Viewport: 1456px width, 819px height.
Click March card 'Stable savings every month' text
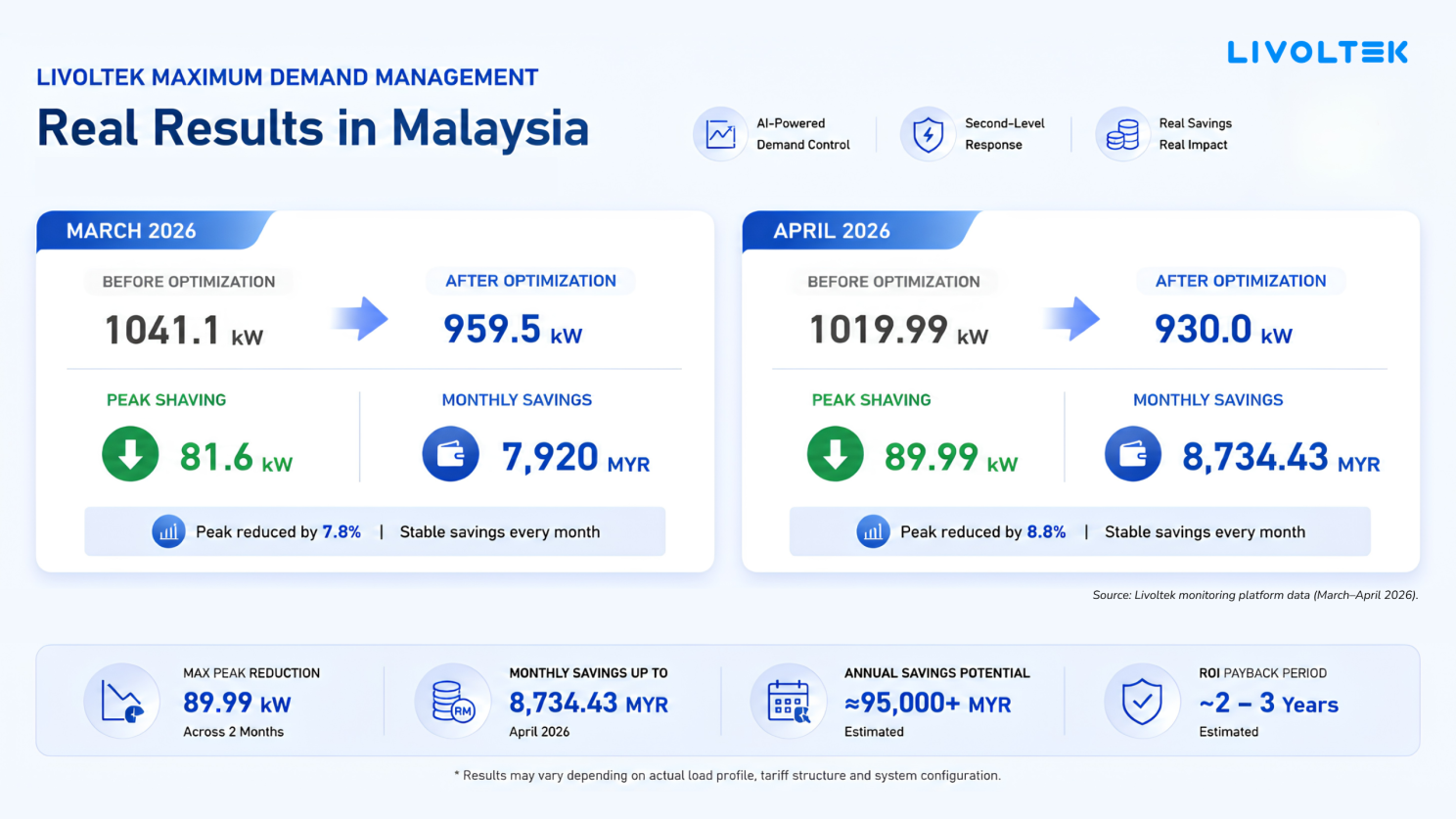click(500, 532)
